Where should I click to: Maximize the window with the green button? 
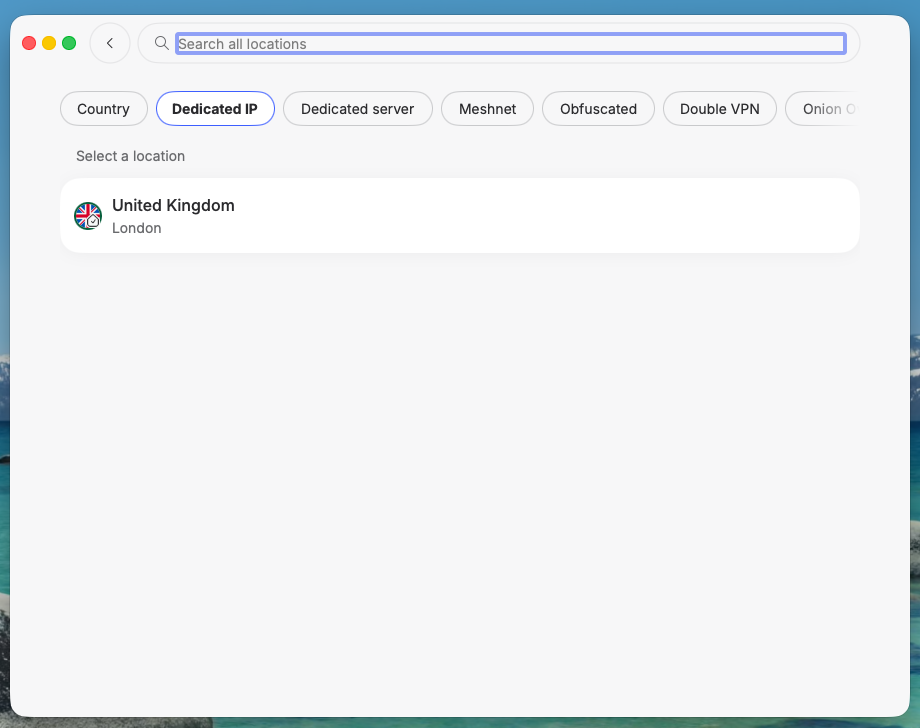(69, 43)
